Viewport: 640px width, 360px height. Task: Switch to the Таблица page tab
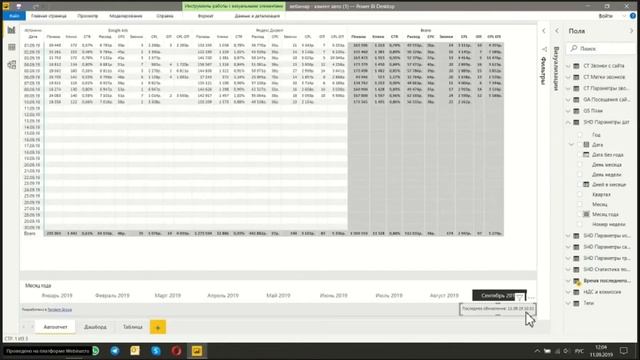pyautogui.click(x=133, y=327)
